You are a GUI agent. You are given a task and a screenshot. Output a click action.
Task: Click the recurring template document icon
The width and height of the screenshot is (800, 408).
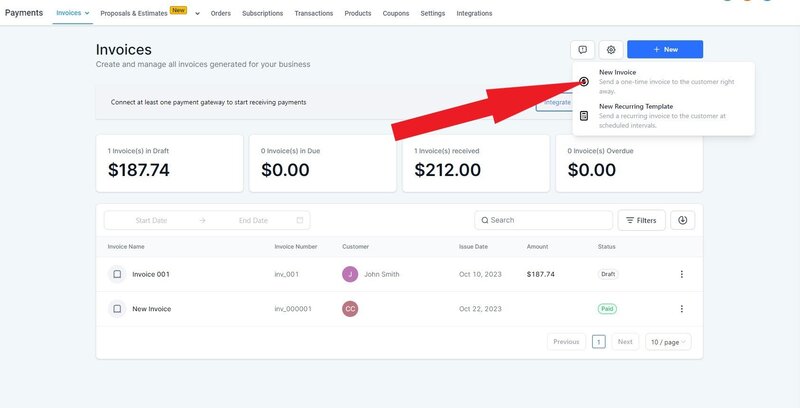click(584, 116)
